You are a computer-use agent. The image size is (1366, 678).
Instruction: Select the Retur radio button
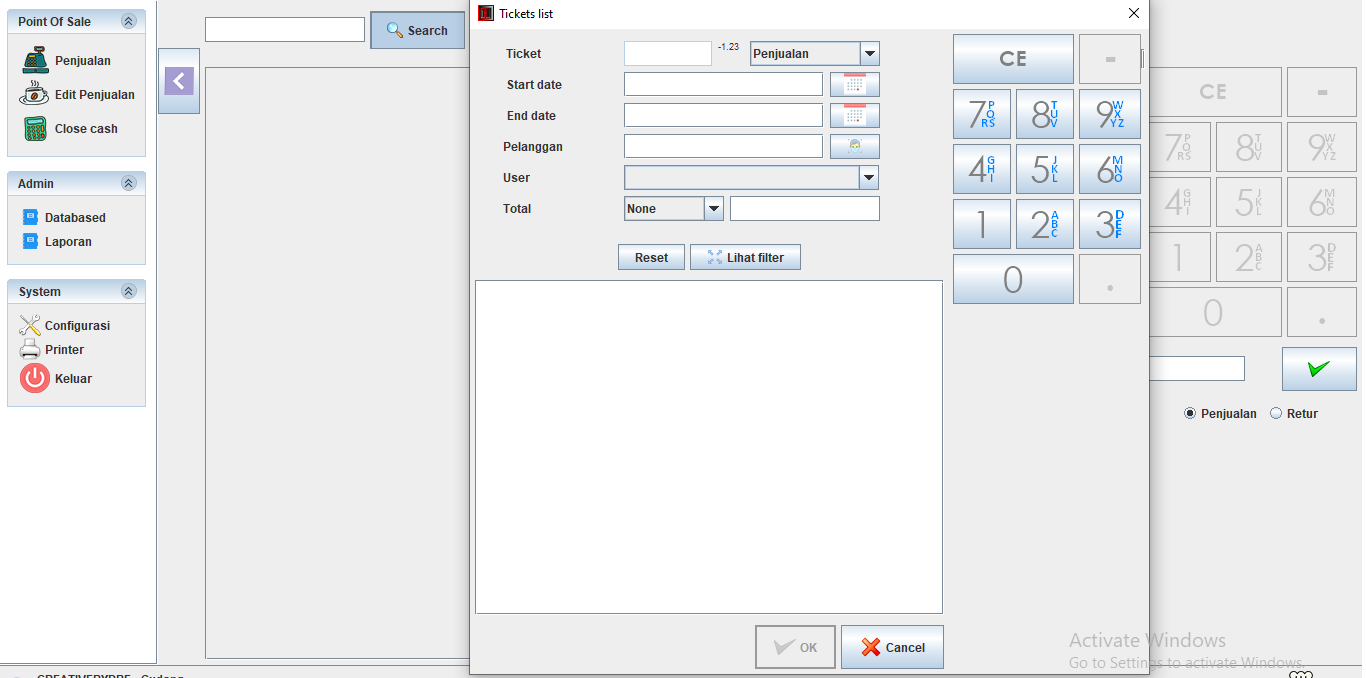tap(1276, 413)
